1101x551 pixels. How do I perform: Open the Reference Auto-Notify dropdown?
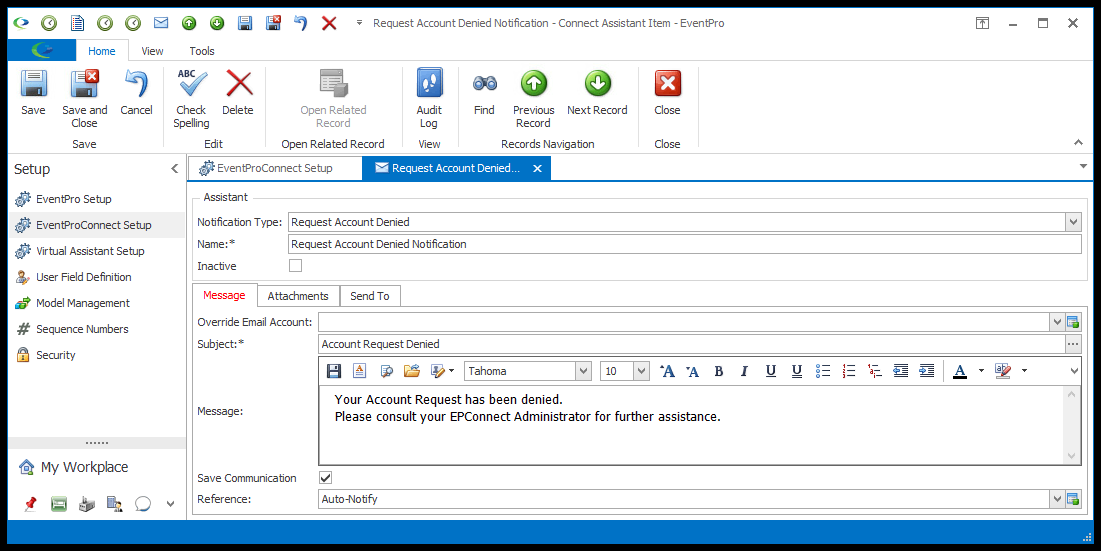point(1057,499)
